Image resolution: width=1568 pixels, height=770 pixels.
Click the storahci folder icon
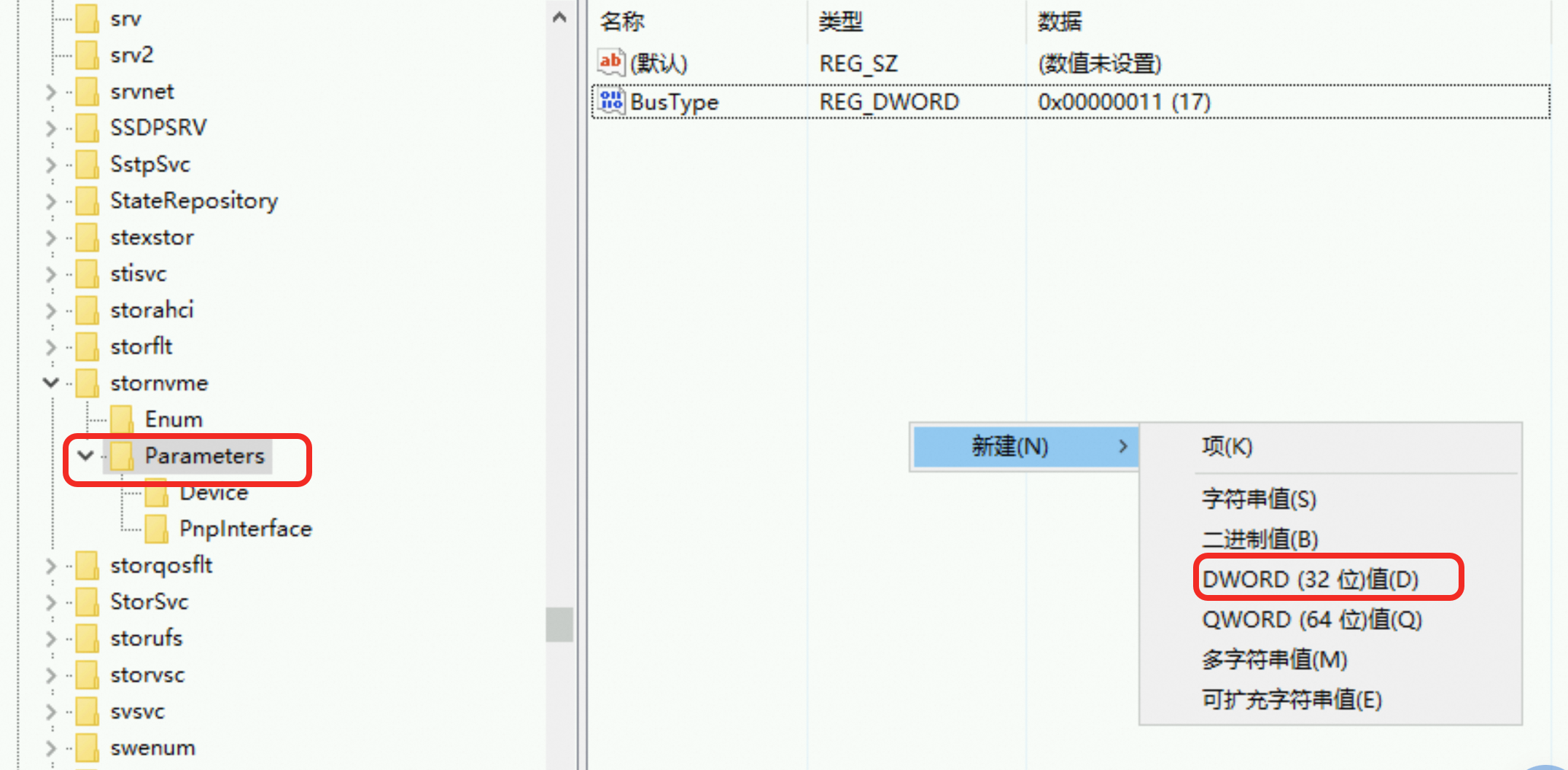coord(88,310)
